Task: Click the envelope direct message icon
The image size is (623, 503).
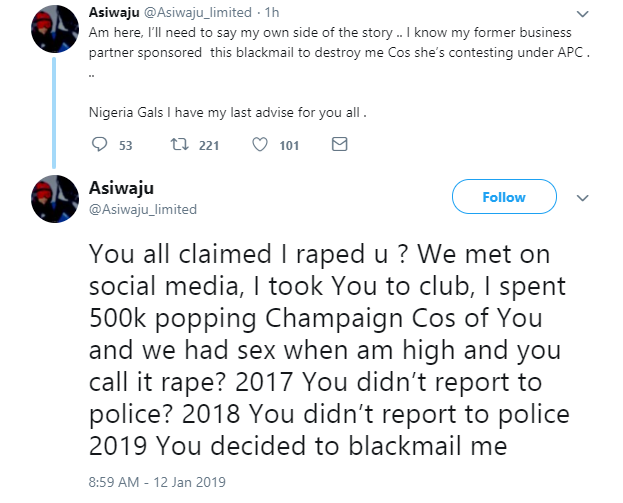Action: click(338, 145)
